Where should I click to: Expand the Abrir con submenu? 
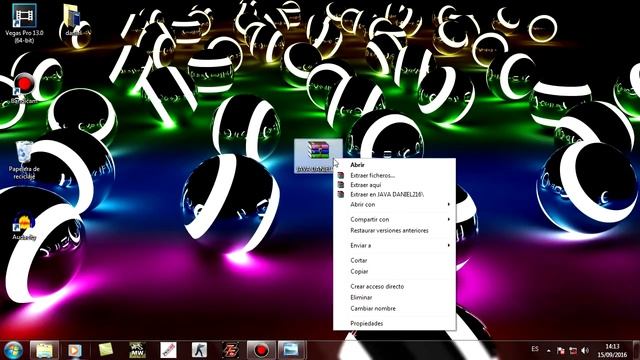pos(394,204)
